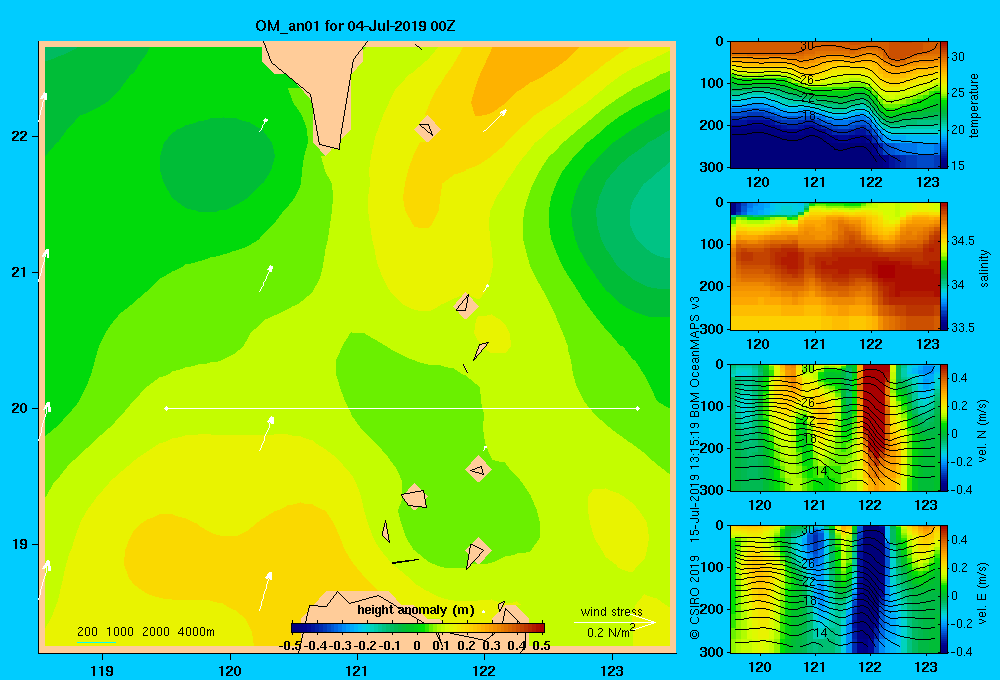Click the 'vel. E (m/s)' axis label
This screenshot has width=1000, height=680.
(x=982, y=592)
